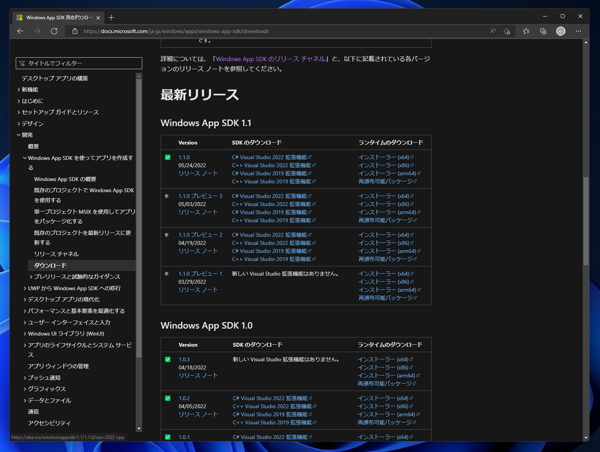Download C++ Visual Studio 2019 extension for 1.1.0

[x=274, y=181]
